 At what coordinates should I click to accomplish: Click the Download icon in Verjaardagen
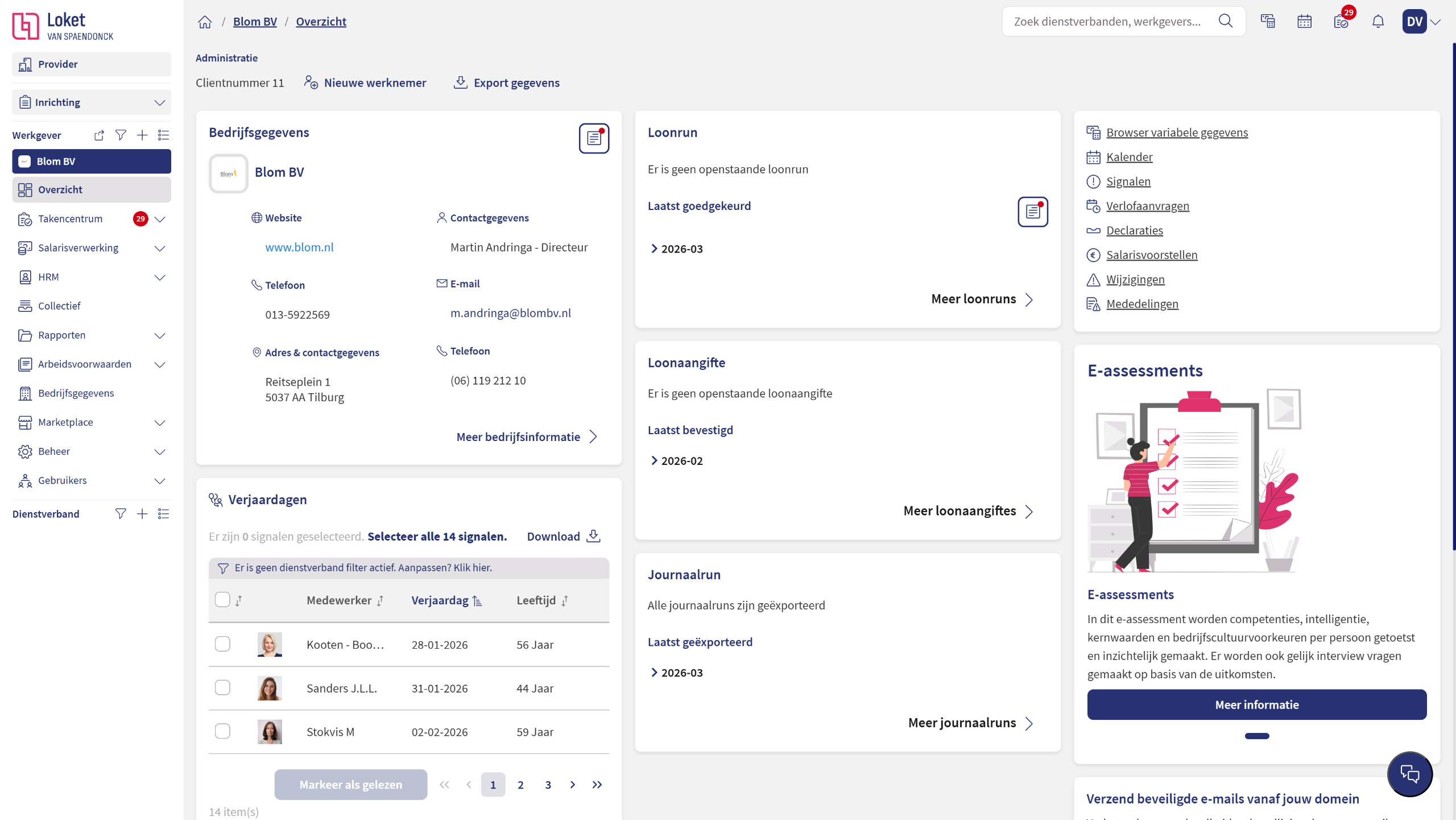tap(593, 536)
